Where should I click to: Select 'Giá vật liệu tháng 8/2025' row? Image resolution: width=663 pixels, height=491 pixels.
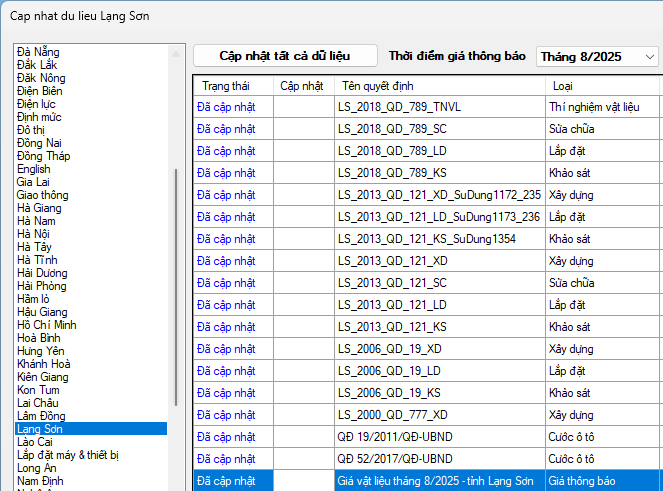440,481
